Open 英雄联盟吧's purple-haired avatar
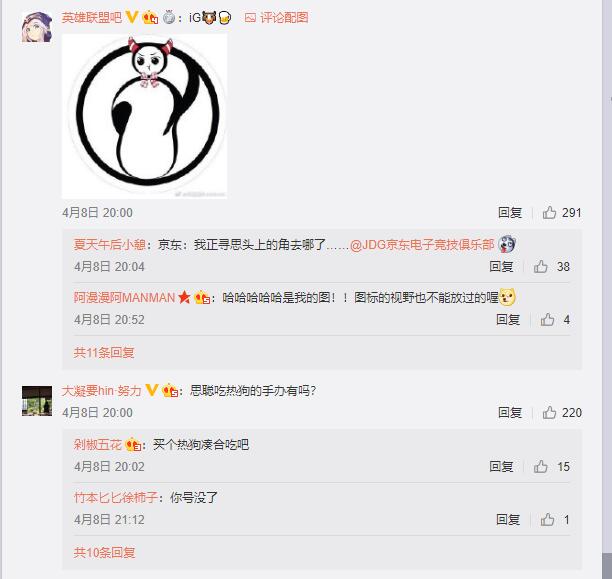The height and width of the screenshot is (579, 612). pos(37,27)
